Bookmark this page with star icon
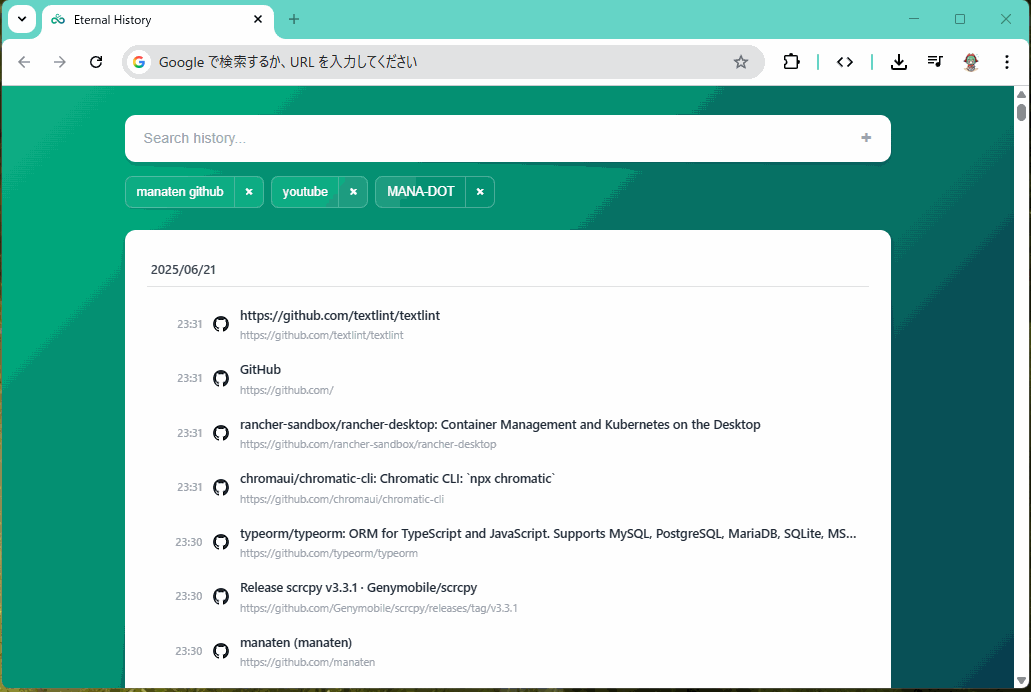1031x692 pixels. (x=741, y=62)
